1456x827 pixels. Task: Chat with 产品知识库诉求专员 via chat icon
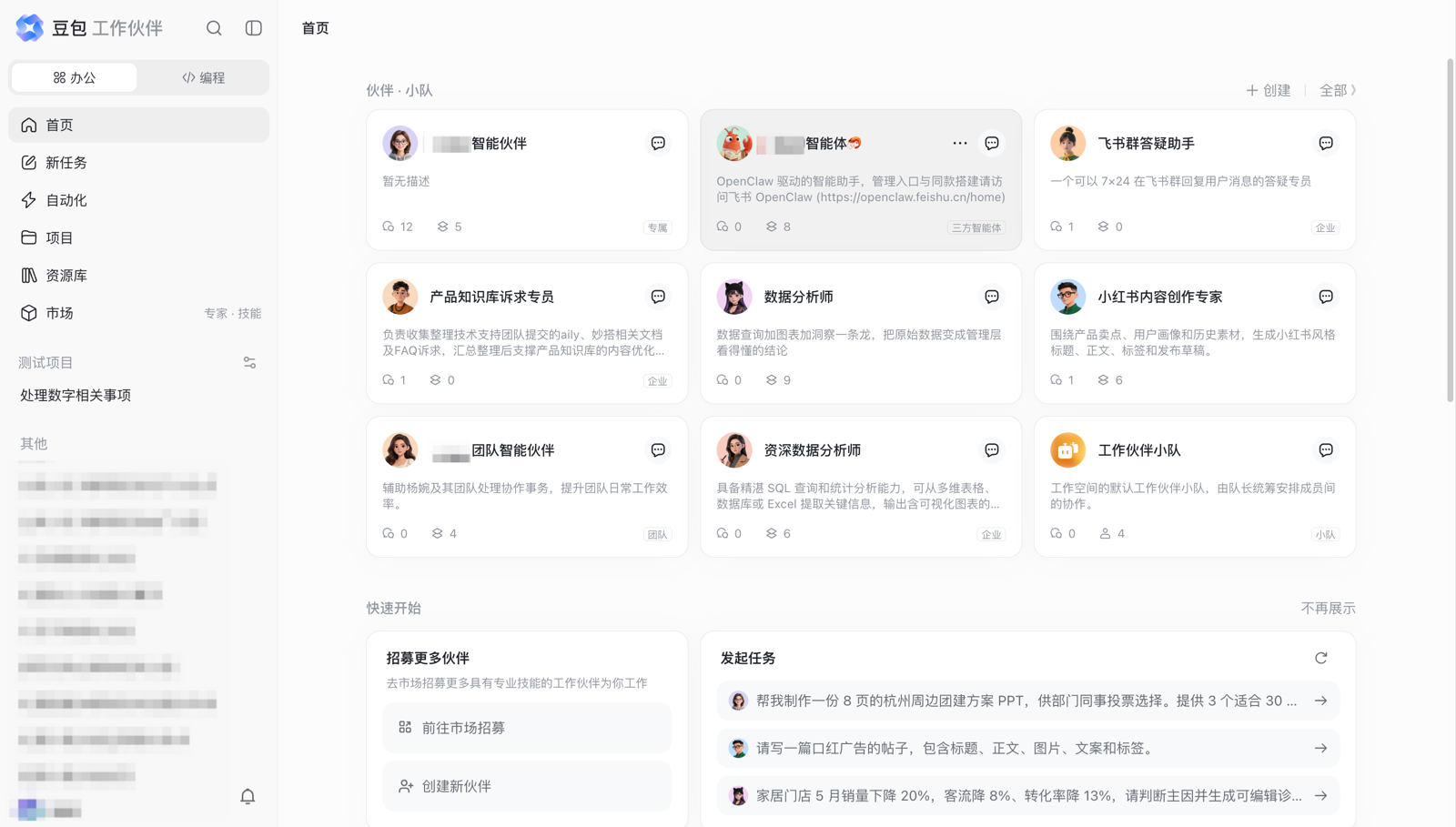(658, 297)
